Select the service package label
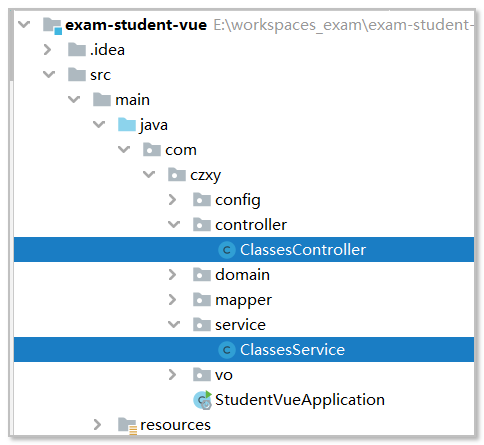The width and height of the screenshot is (484, 445). [240, 325]
